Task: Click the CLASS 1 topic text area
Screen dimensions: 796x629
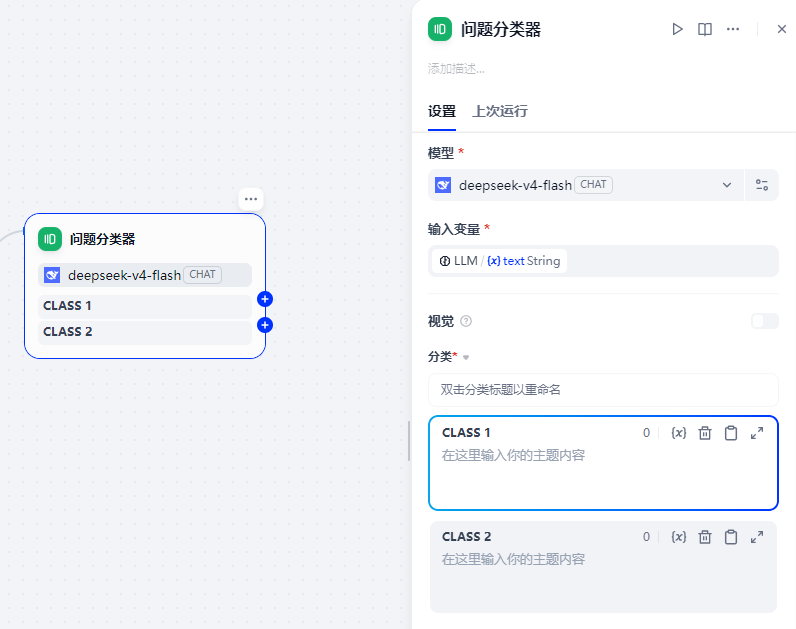Action: click(603, 475)
